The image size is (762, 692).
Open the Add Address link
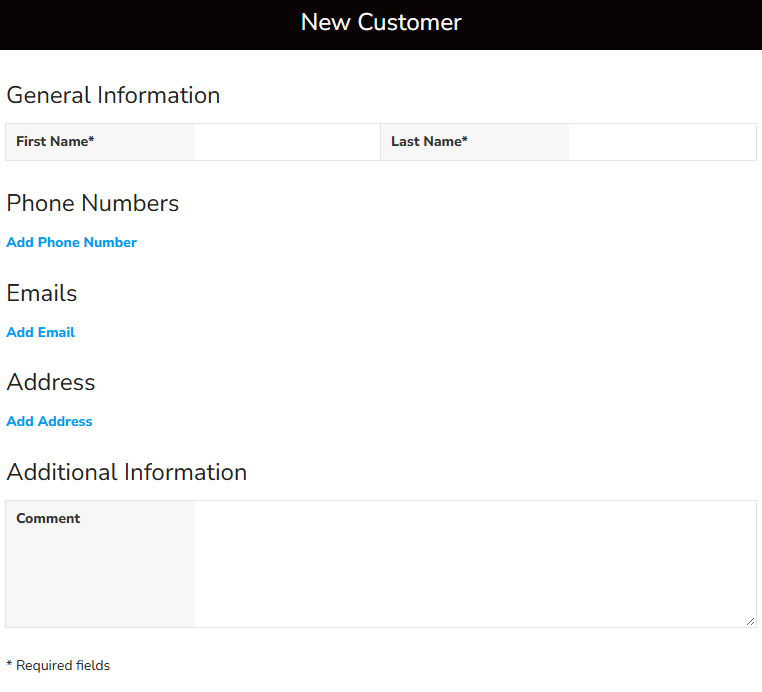tap(49, 421)
